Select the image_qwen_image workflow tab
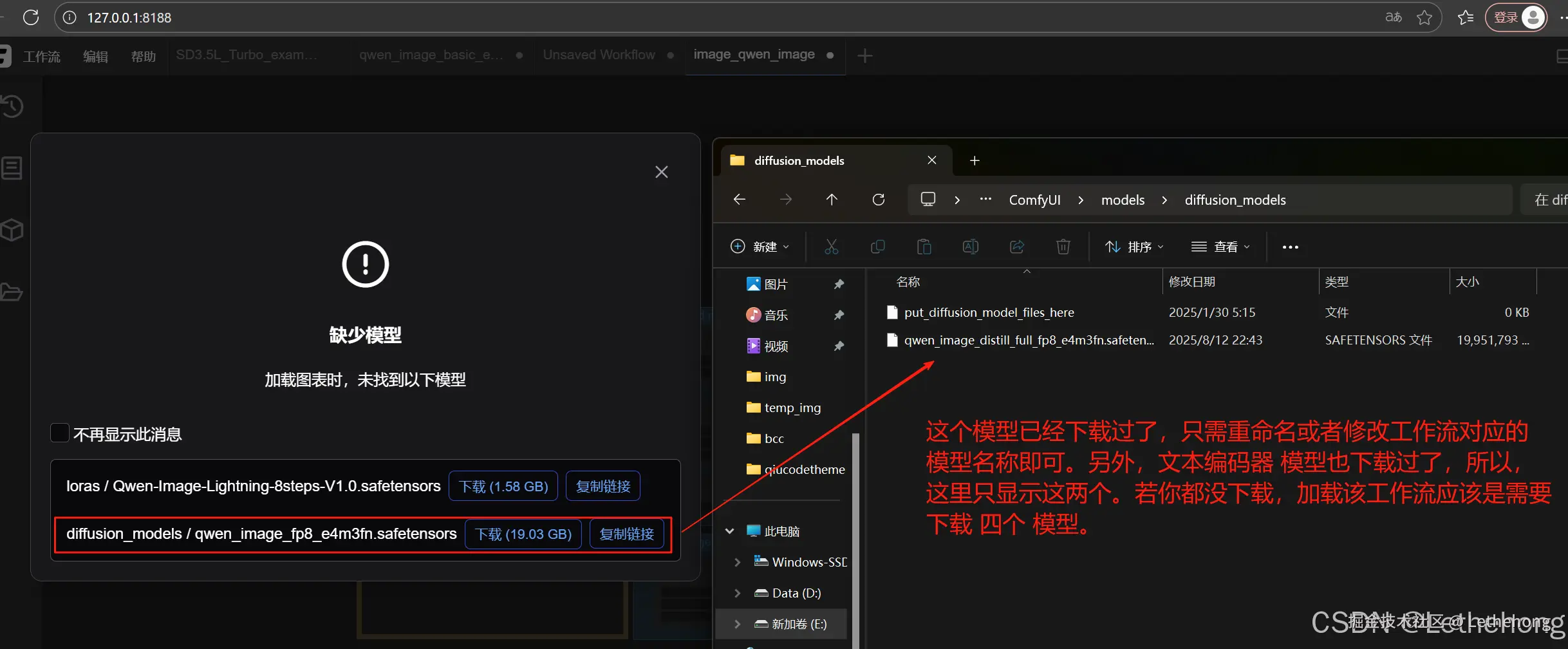The height and width of the screenshot is (649, 1568). pos(754,55)
